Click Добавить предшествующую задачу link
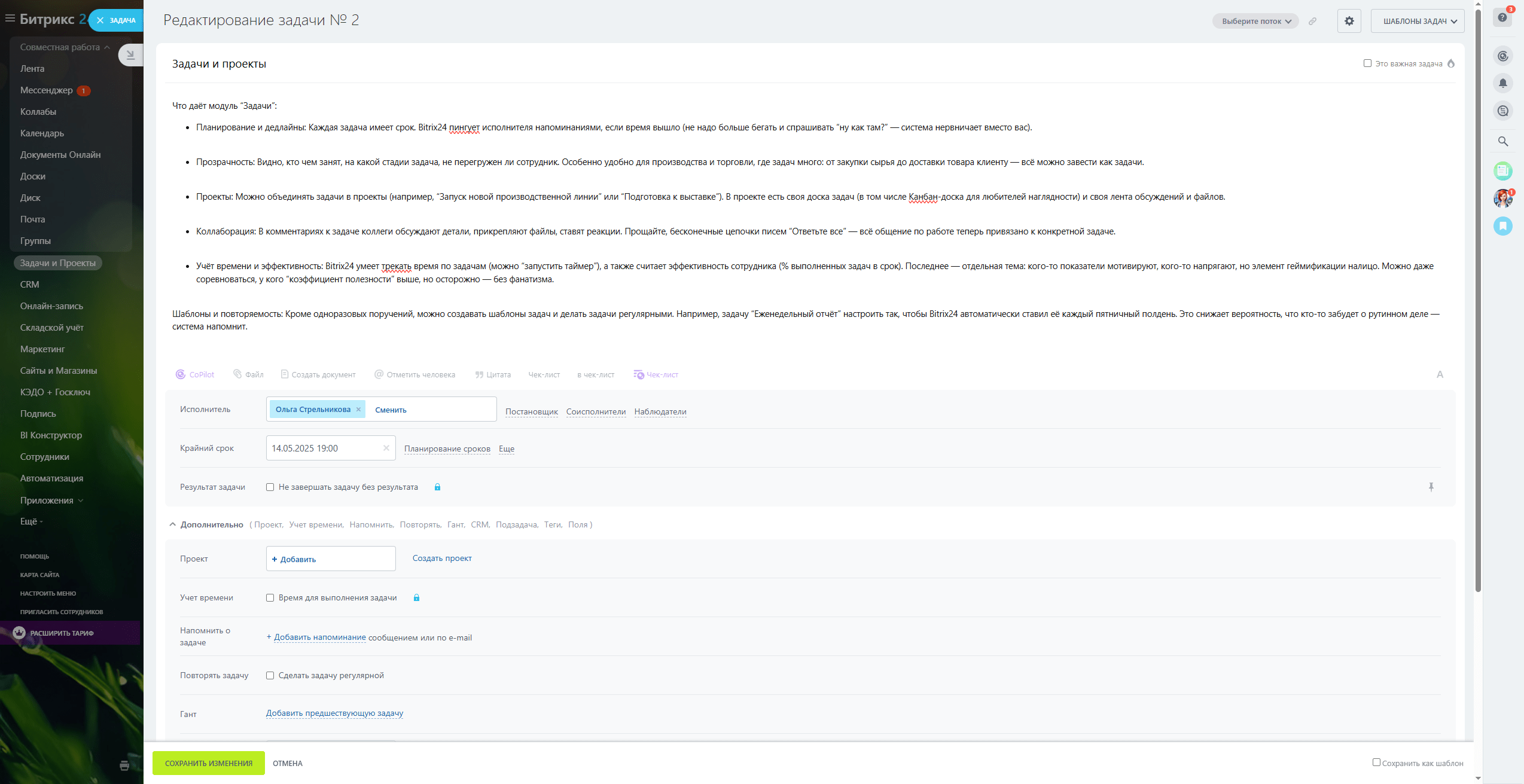 [334, 713]
